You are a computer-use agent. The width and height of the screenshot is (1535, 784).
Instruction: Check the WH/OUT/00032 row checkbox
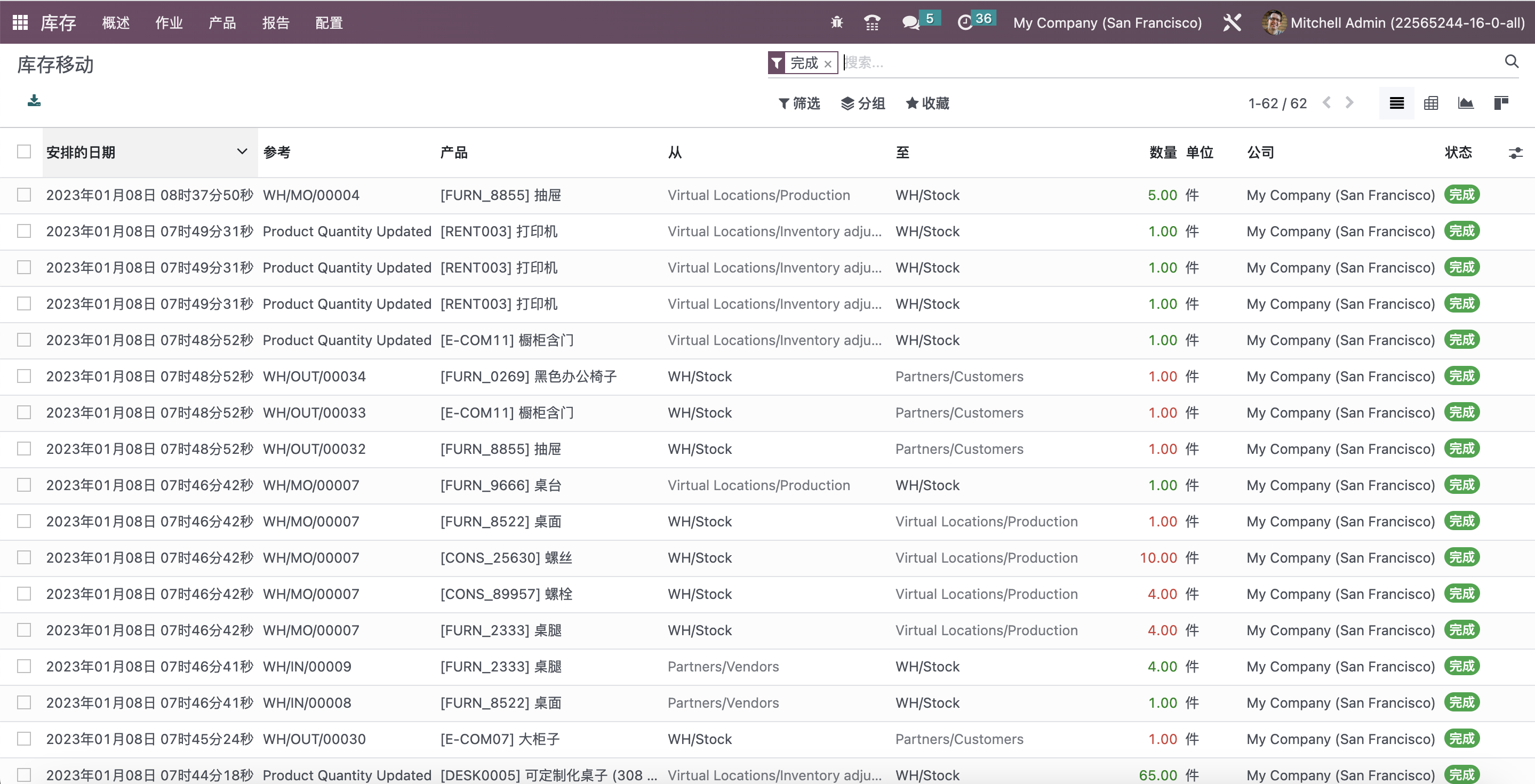point(24,449)
